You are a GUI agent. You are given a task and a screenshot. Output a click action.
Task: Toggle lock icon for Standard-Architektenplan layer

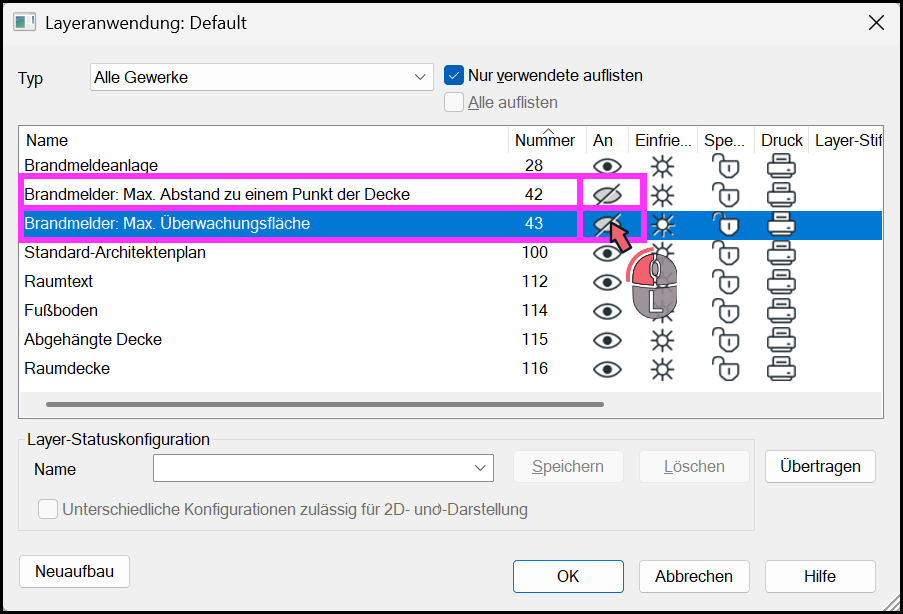pos(726,253)
